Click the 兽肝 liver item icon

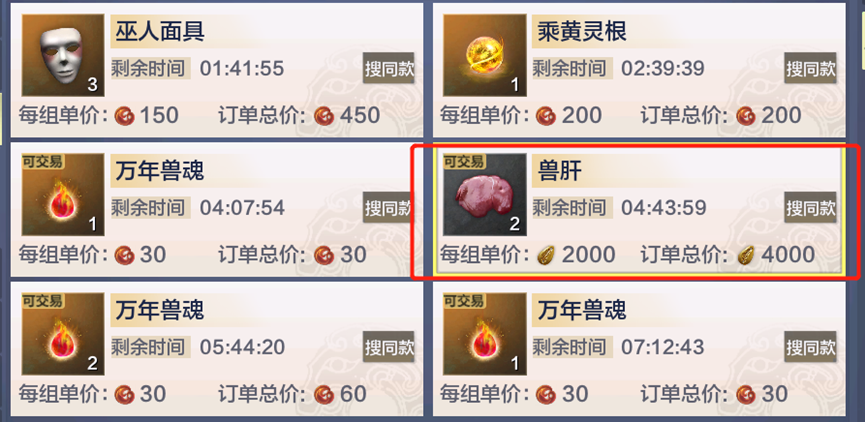pyautogui.click(x=485, y=195)
